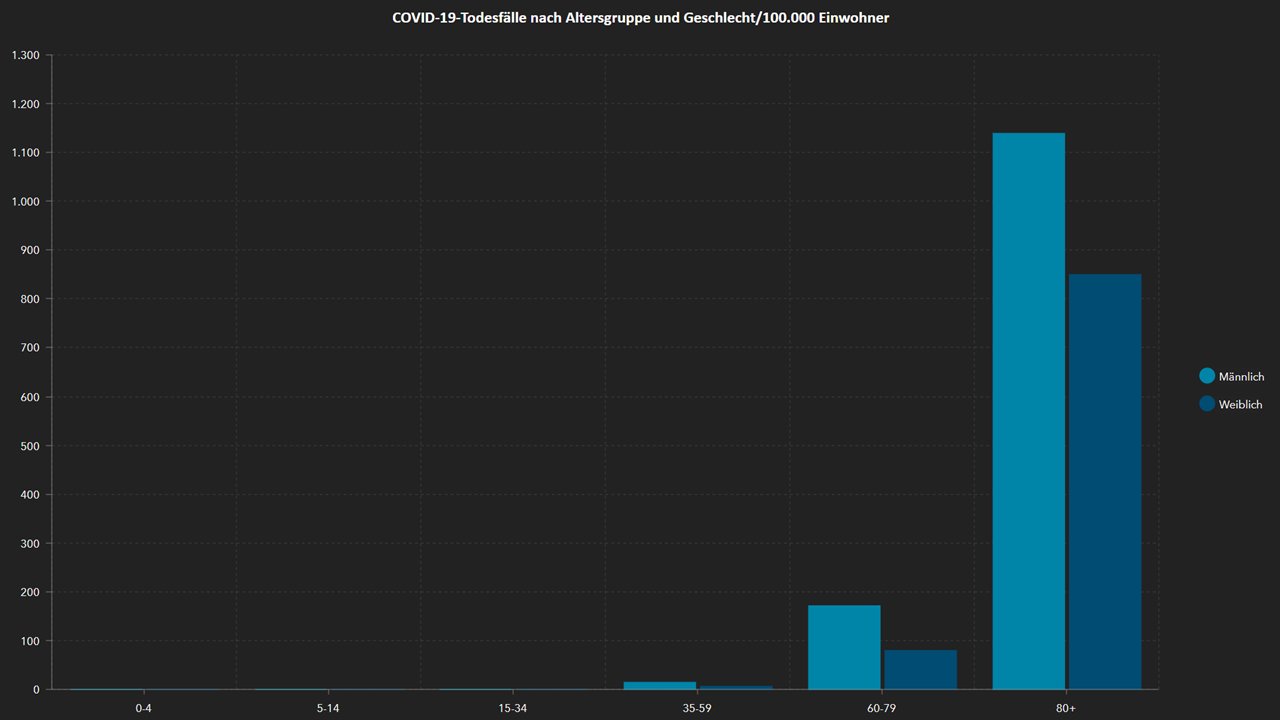Screen dimensions: 1280x720
Task: Select the male bar for ages 35-59
Action: 660,685
